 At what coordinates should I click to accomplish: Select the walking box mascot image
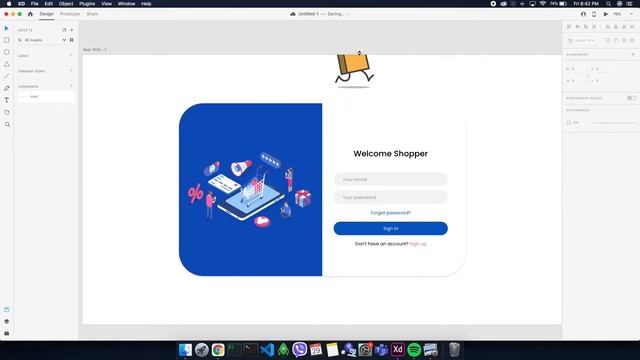tap(354, 70)
